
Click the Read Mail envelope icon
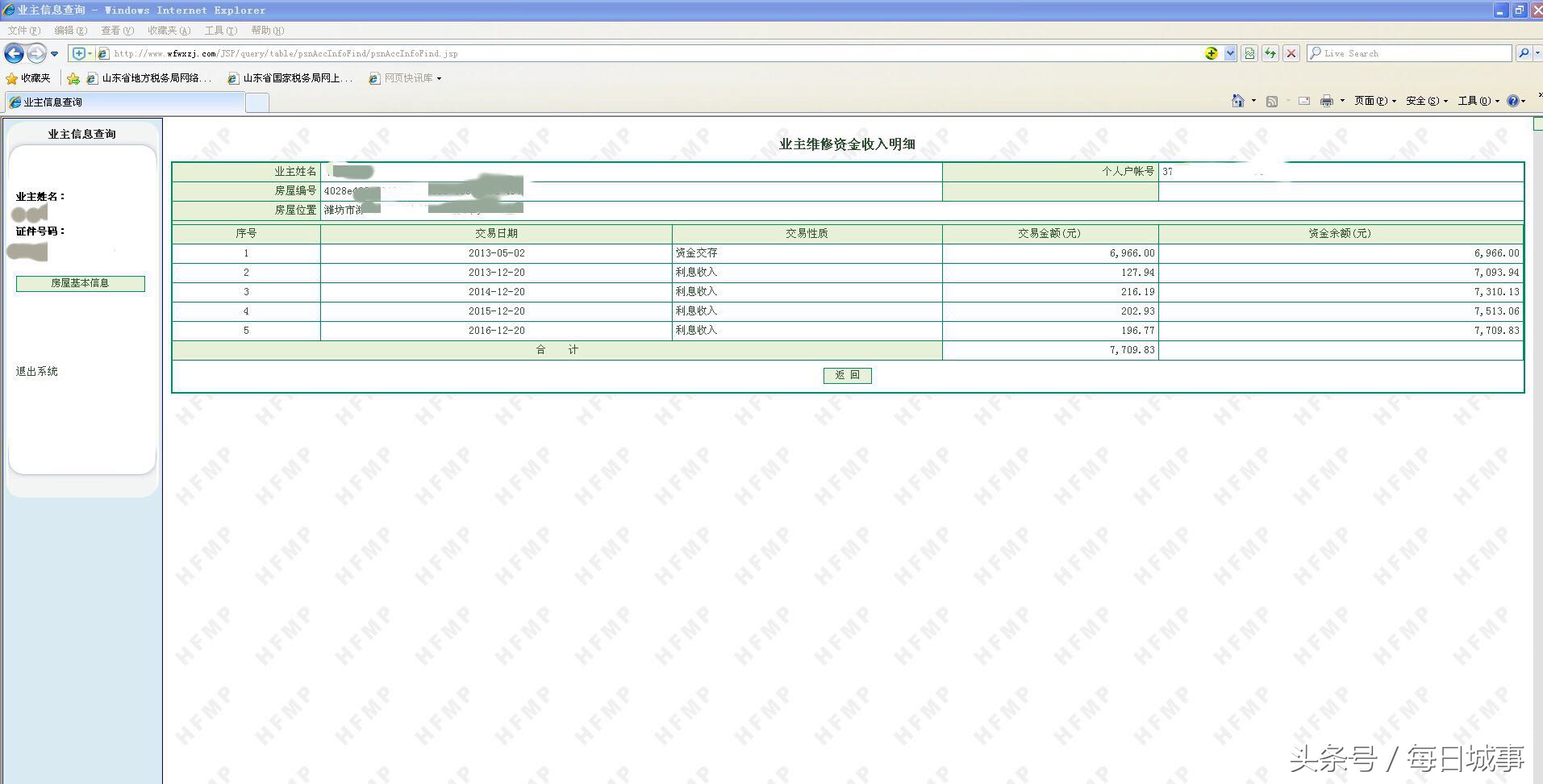pos(1303,101)
